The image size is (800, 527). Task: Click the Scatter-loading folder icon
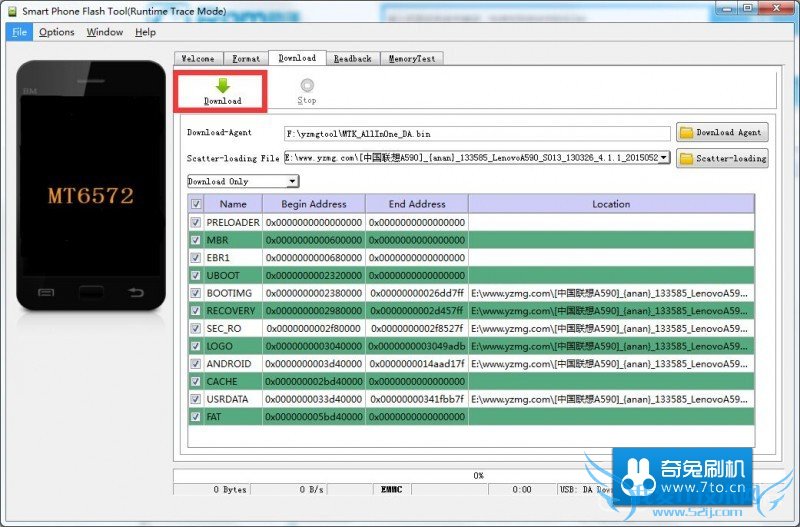click(686, 158)
